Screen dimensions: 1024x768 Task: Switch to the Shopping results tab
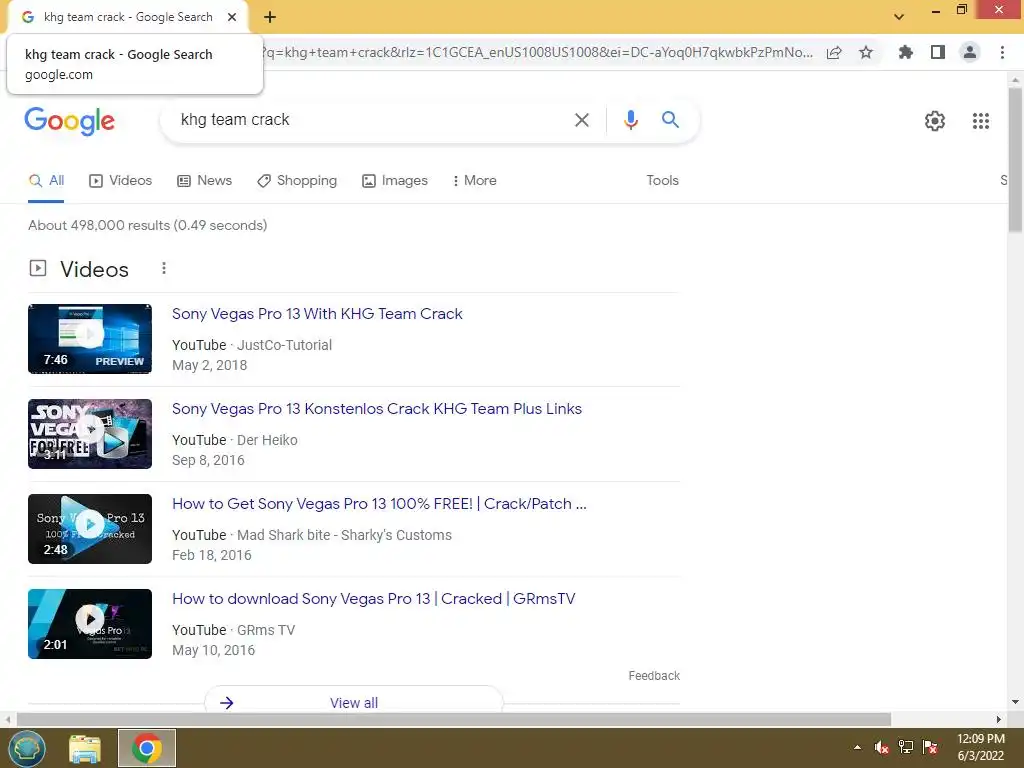tap(297, 180)
